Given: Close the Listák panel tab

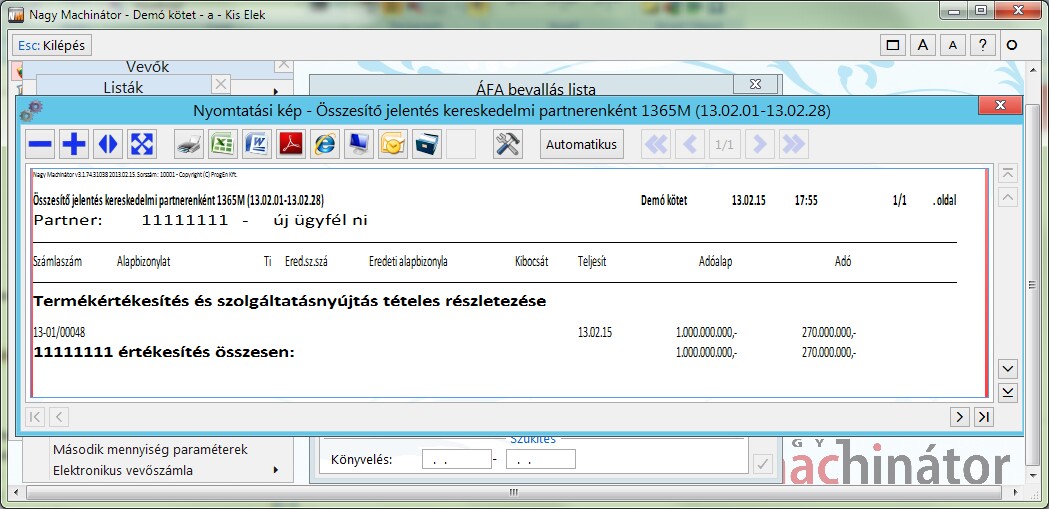Looking at the screenshot, I should (221, 84).
